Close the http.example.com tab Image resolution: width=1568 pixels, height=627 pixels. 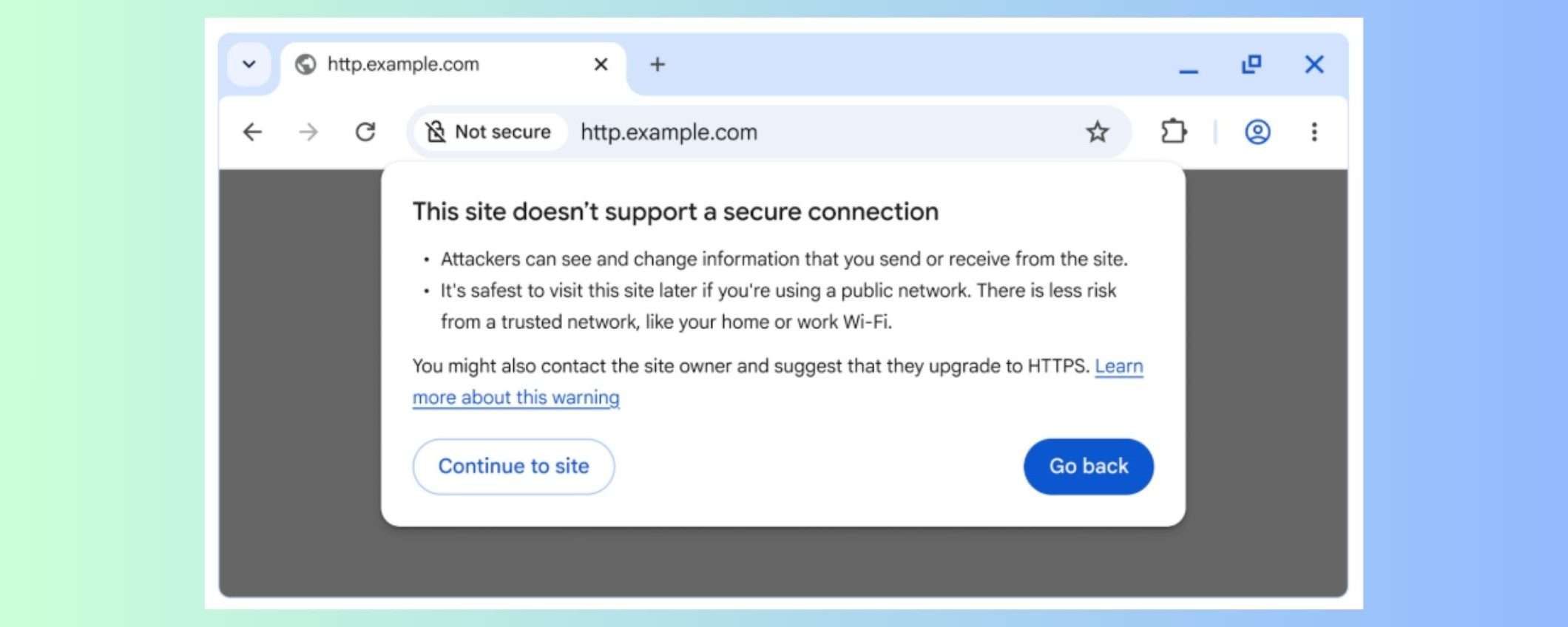tap(600, 64)
